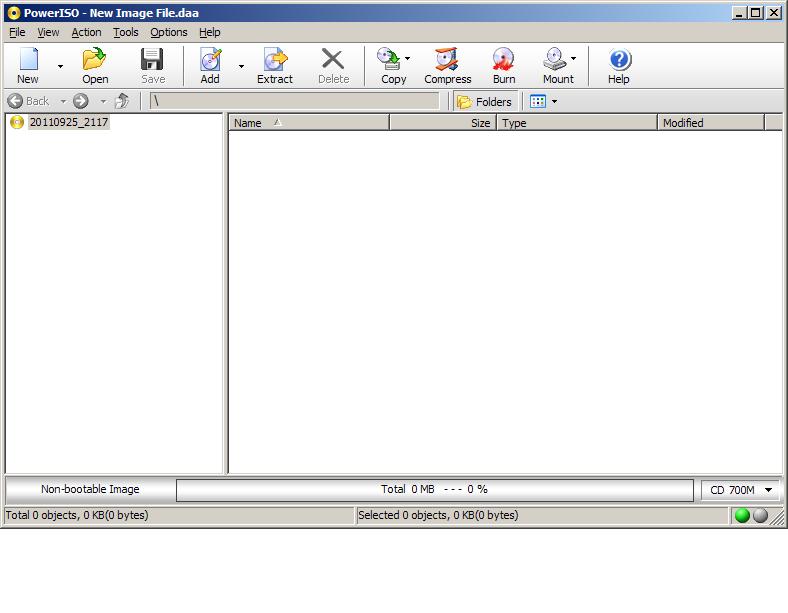Click the New image toolbar icon
788x613 pixels.
coord(28,66)
